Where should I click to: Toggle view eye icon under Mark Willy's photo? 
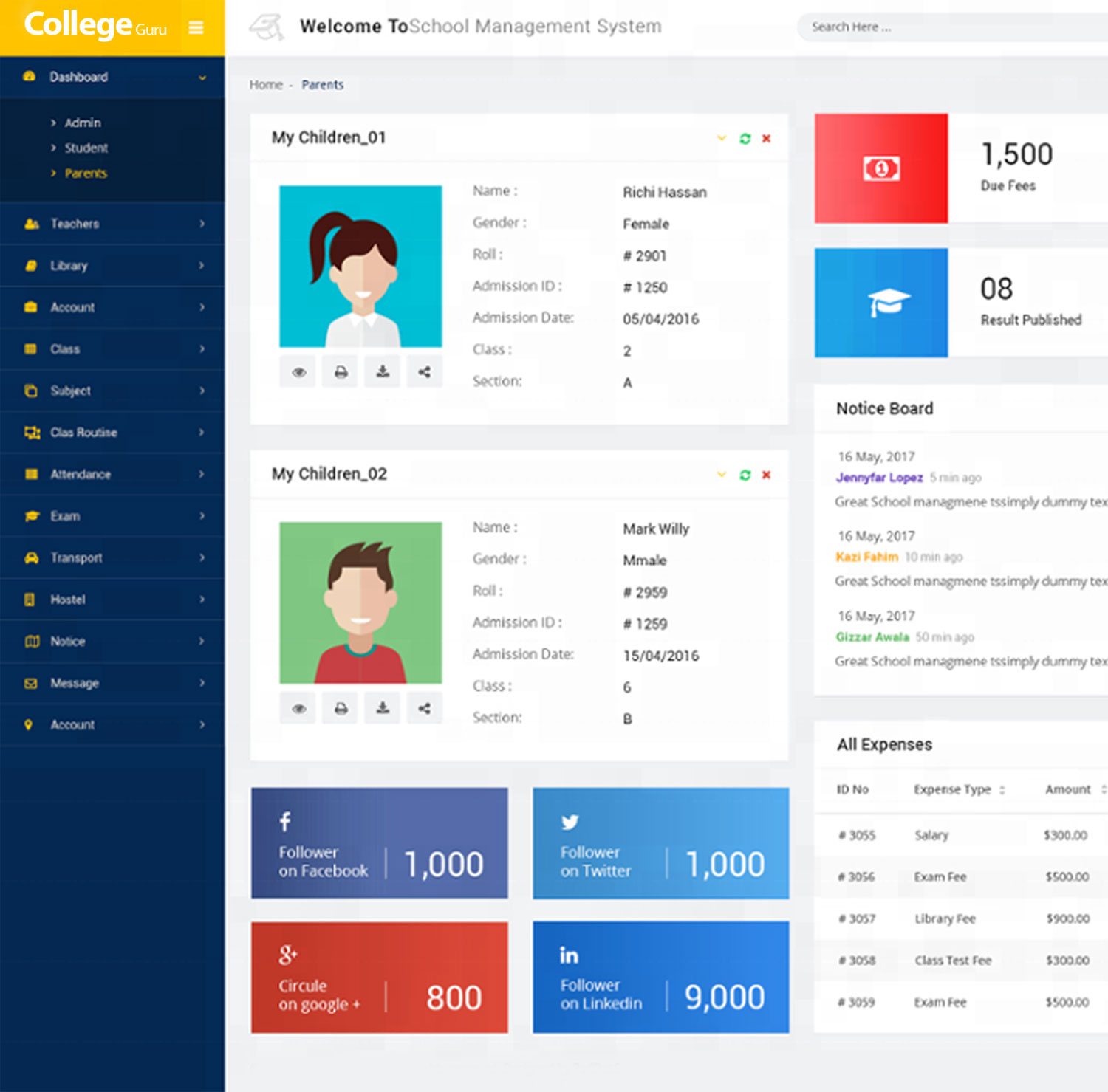(x=298, y=709)
